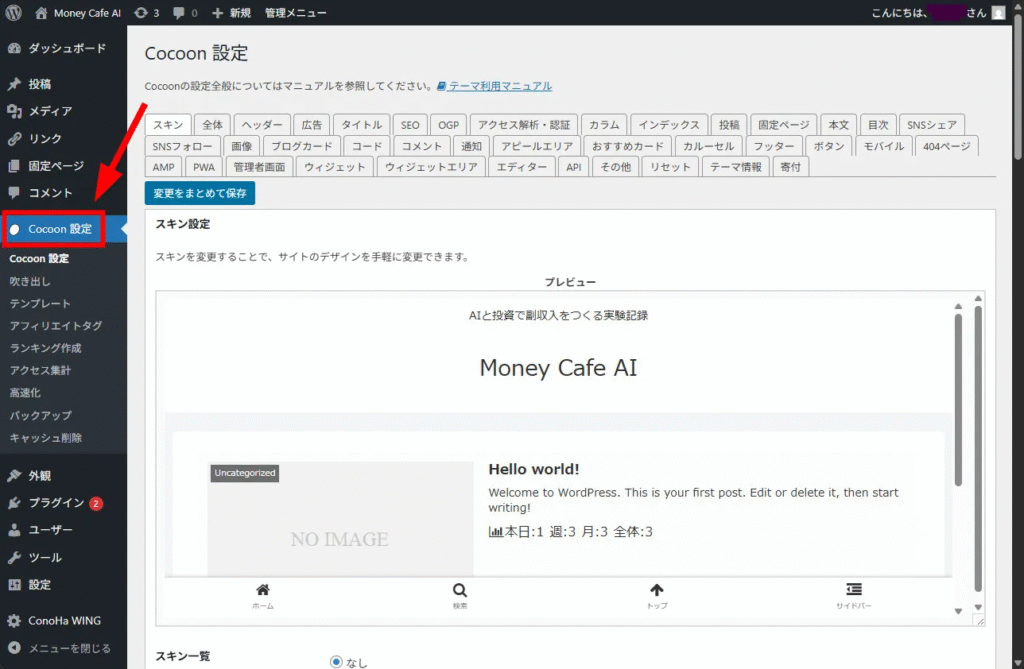Click ホーム icon in preview footer

click(x=263, y=595)
